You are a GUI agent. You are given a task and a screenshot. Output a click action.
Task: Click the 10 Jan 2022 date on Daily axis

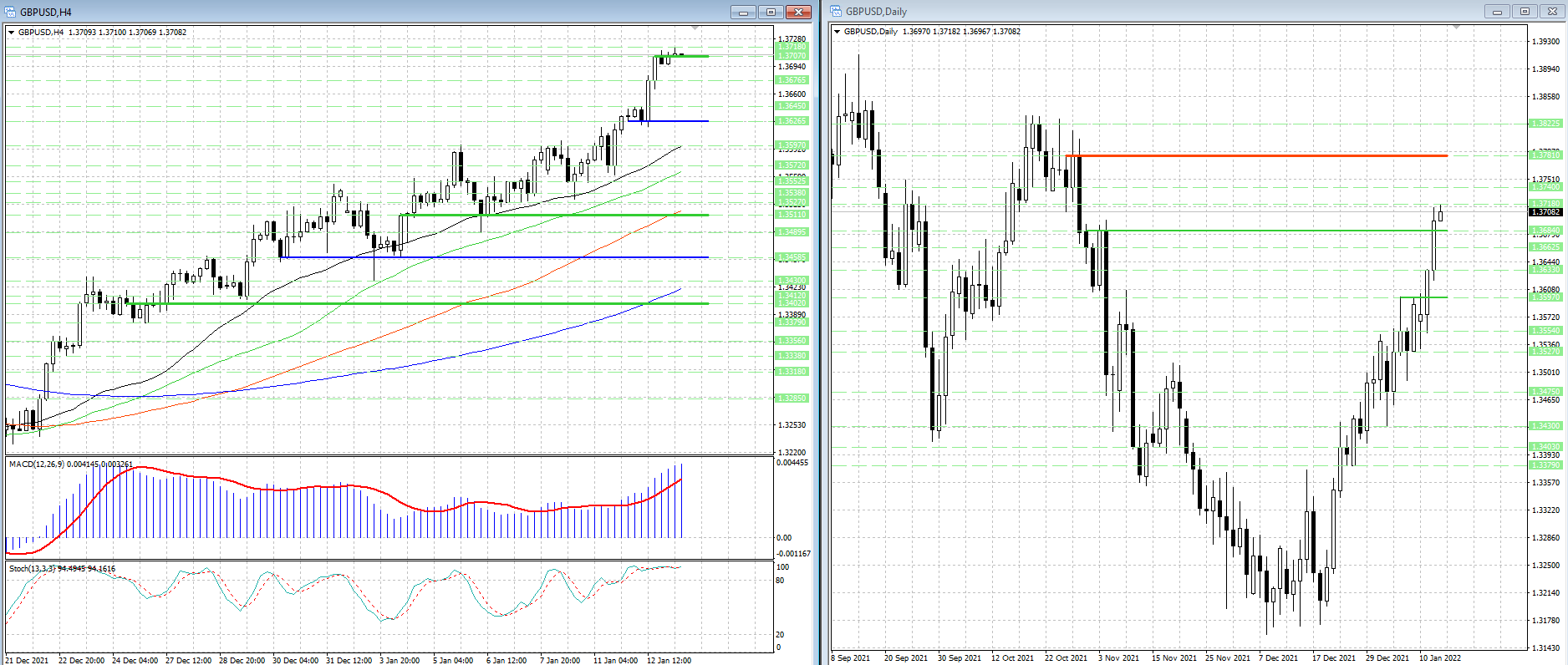pyautogui.click(x=1440, y=658)
